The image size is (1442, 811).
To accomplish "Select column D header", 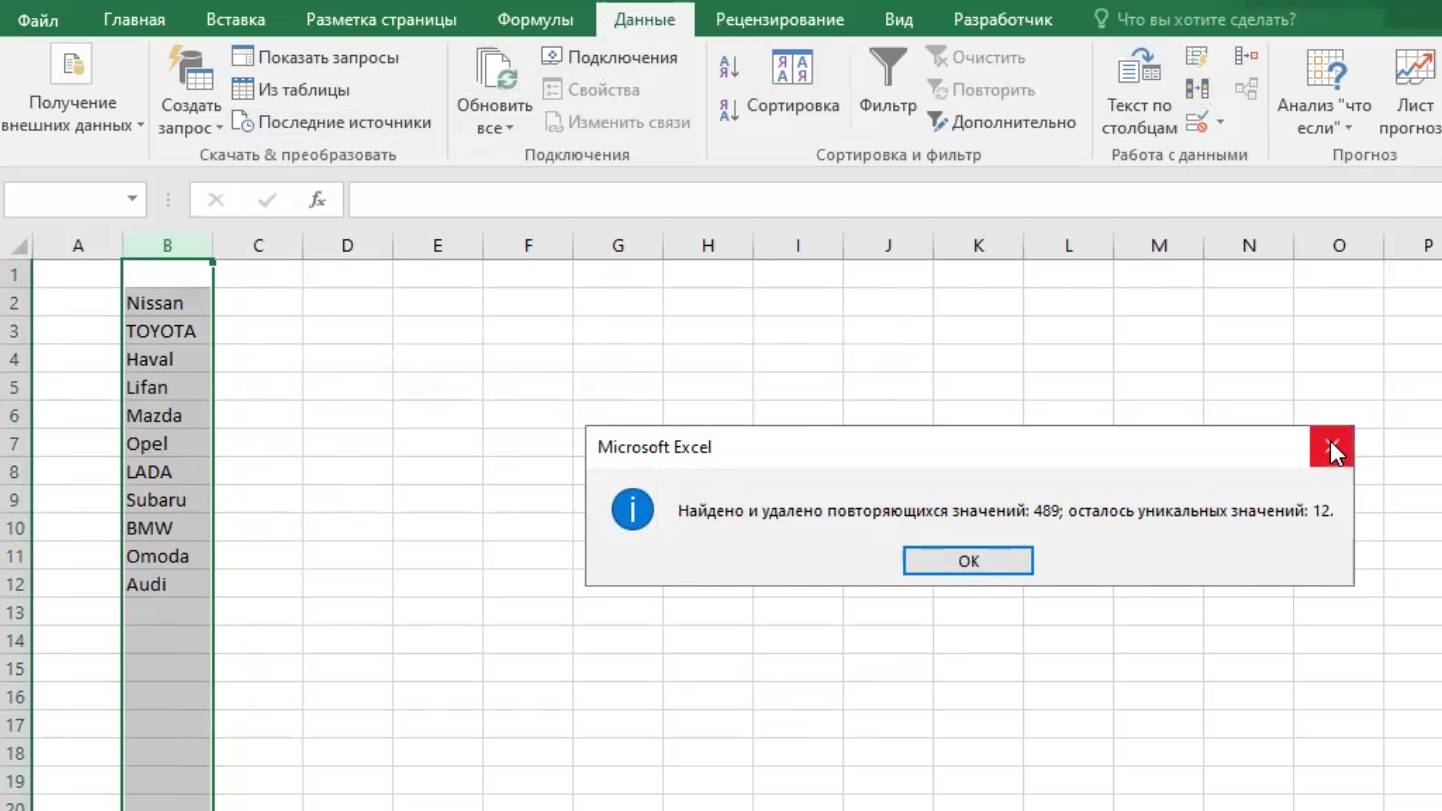I will tap(347, 246).
